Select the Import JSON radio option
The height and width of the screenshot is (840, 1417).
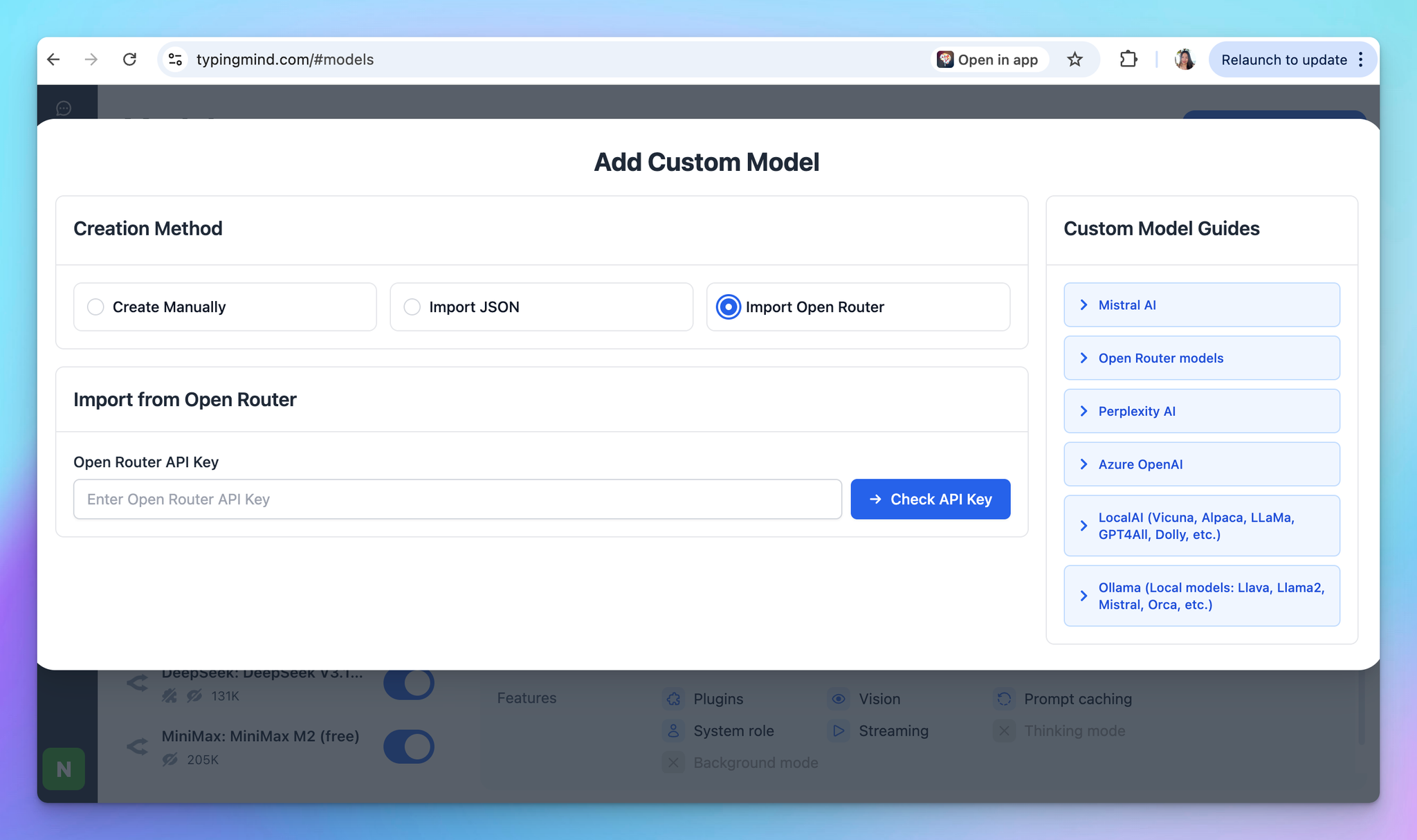tap(412, 307)
